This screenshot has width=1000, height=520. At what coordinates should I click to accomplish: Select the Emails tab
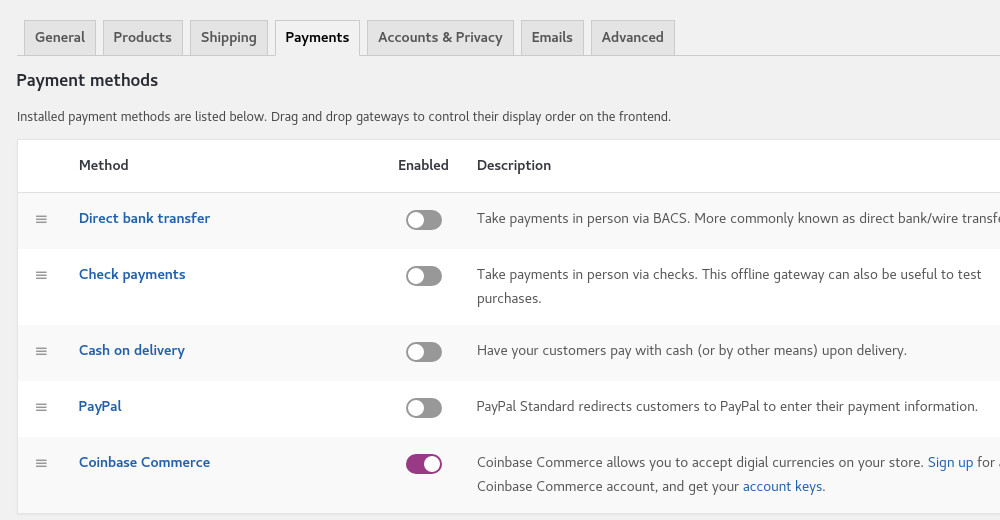[552, 38]
